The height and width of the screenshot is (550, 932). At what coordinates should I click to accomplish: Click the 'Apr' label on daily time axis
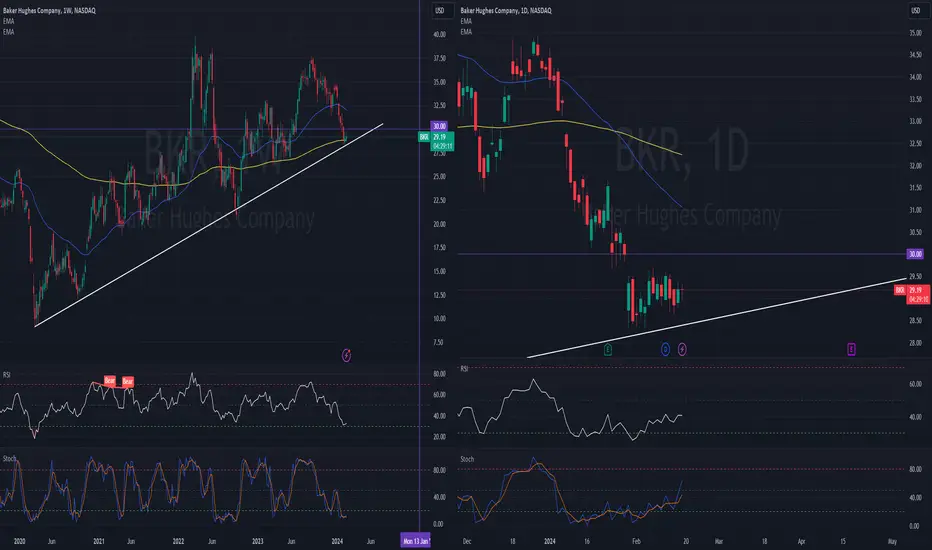coord(801,542)
